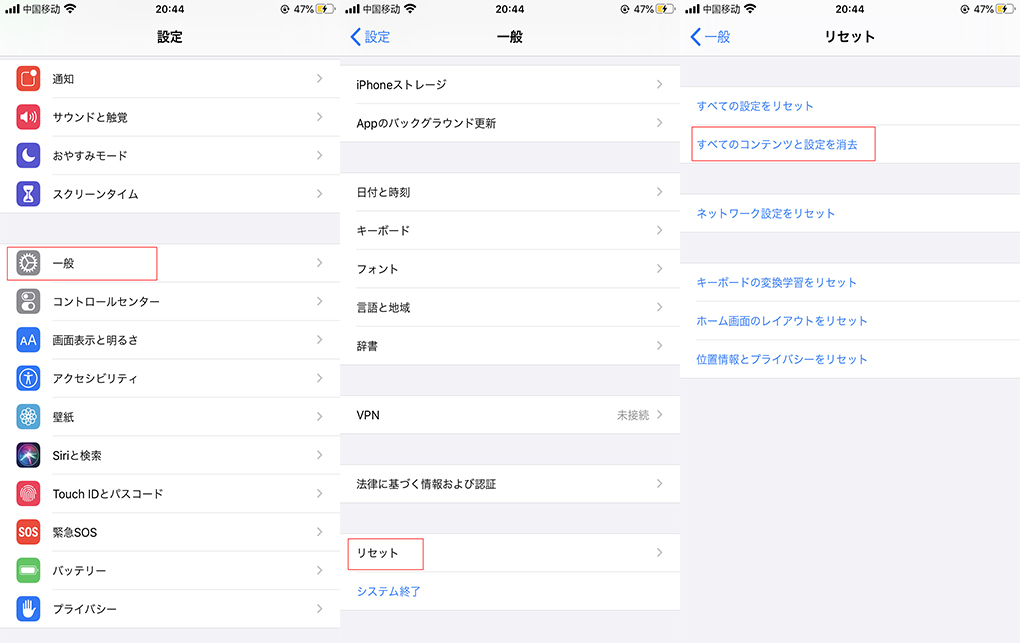Open 言語と地域 settings row
The width and height of the screenshot is (1020, 643).
(x=510, y=307)
